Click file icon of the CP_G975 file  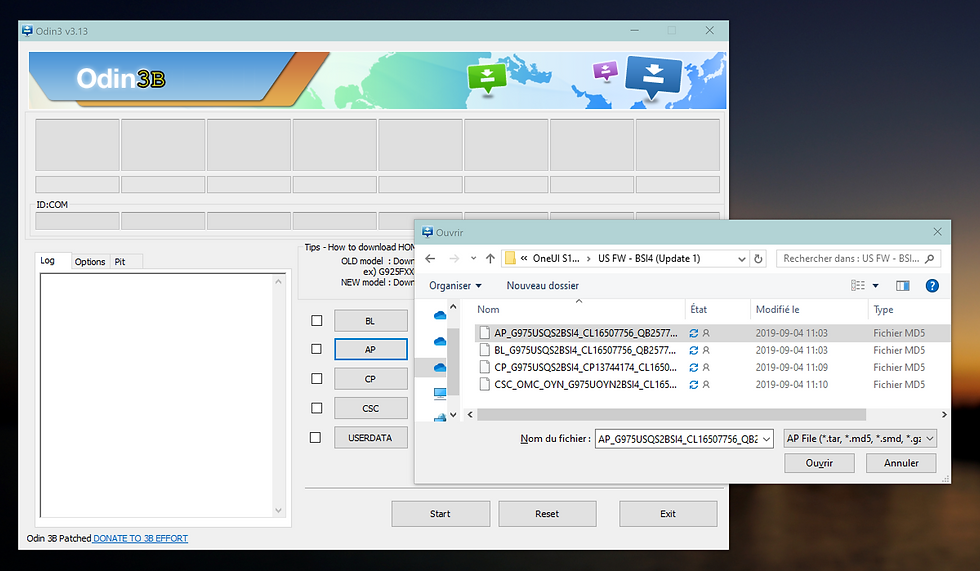point(484,367)
